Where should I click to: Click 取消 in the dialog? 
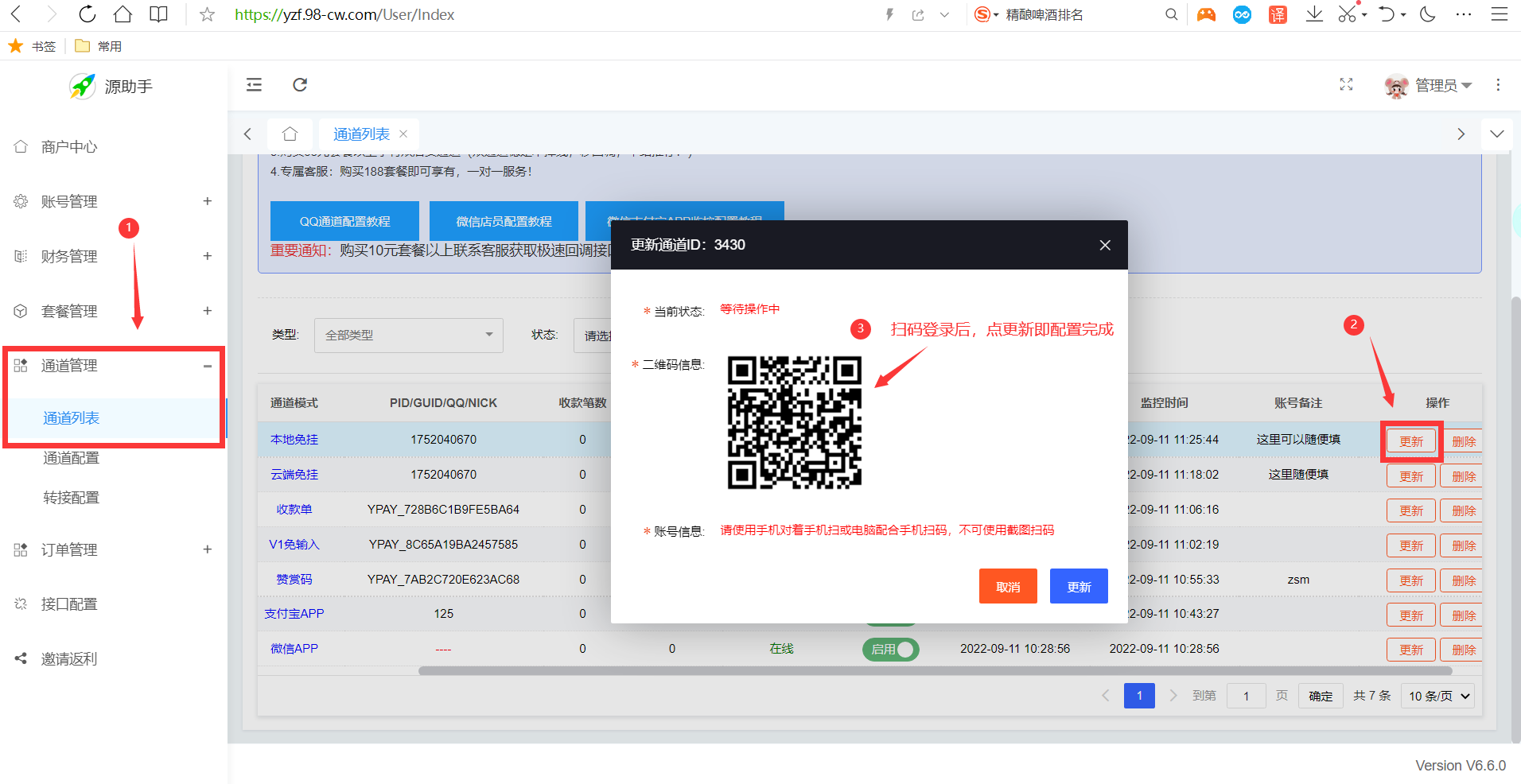tap(1008, 587)
